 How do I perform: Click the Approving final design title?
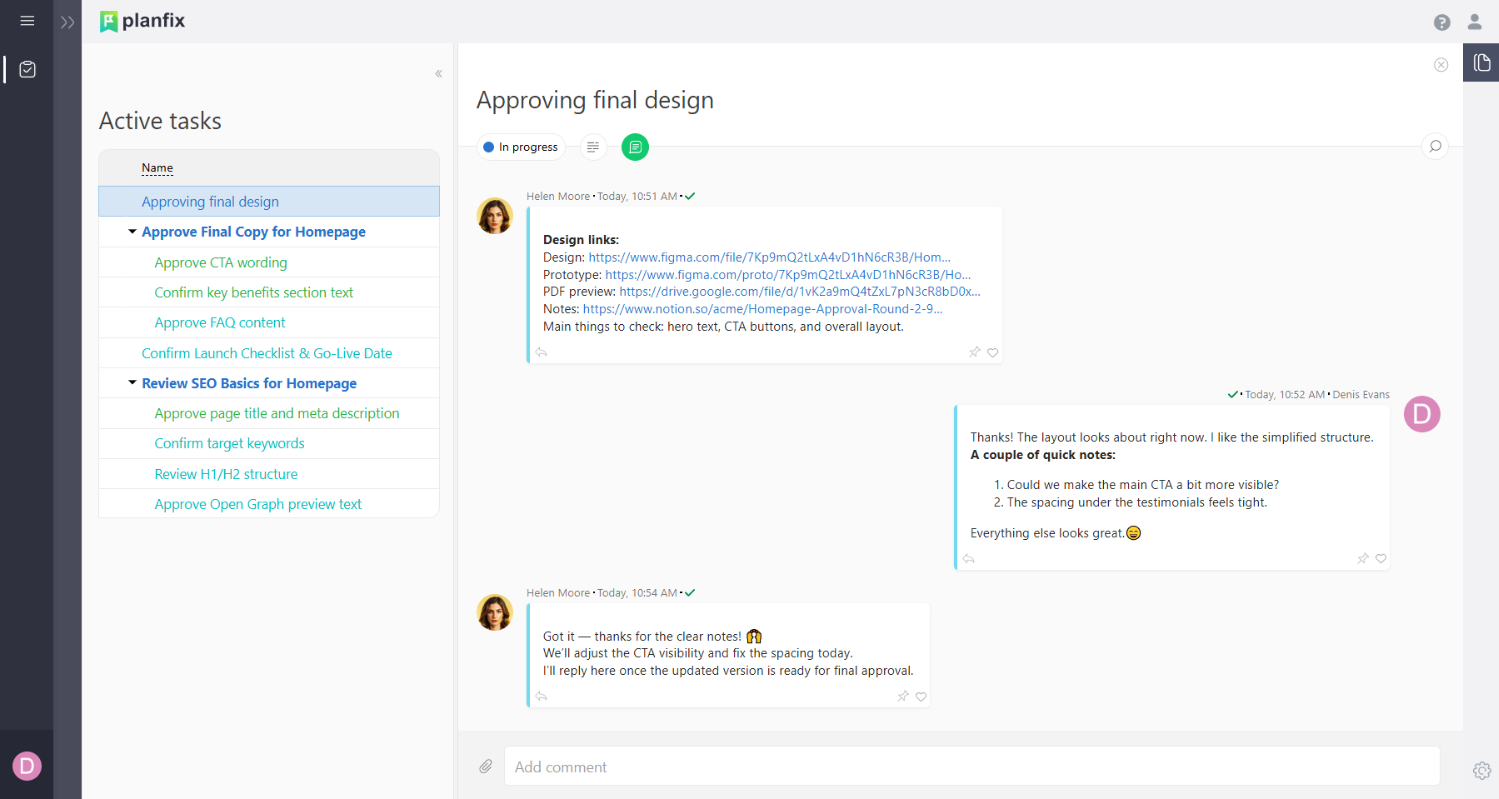tap(595, 100)
